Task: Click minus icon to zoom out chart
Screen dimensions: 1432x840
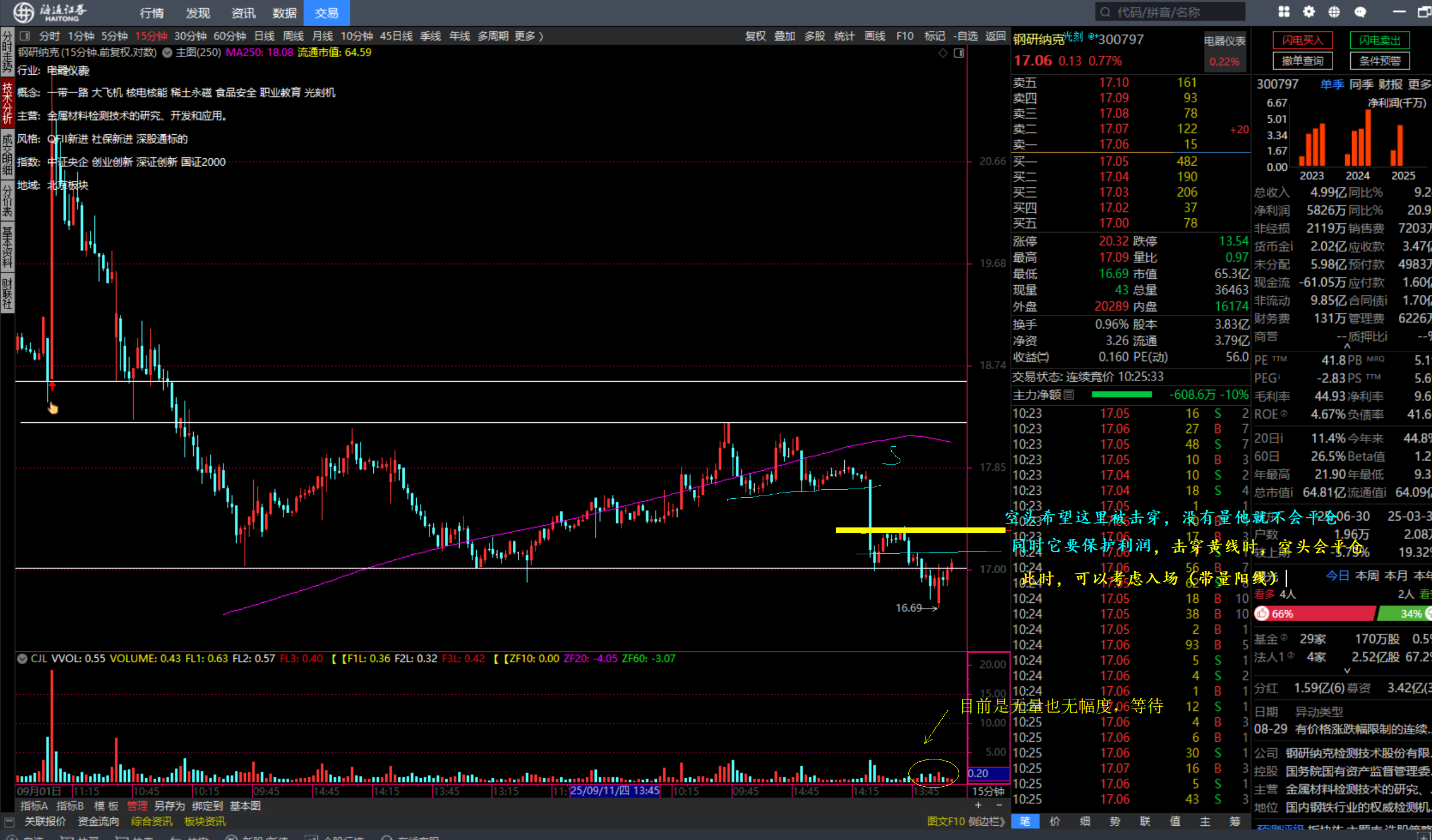Action: 999,805
